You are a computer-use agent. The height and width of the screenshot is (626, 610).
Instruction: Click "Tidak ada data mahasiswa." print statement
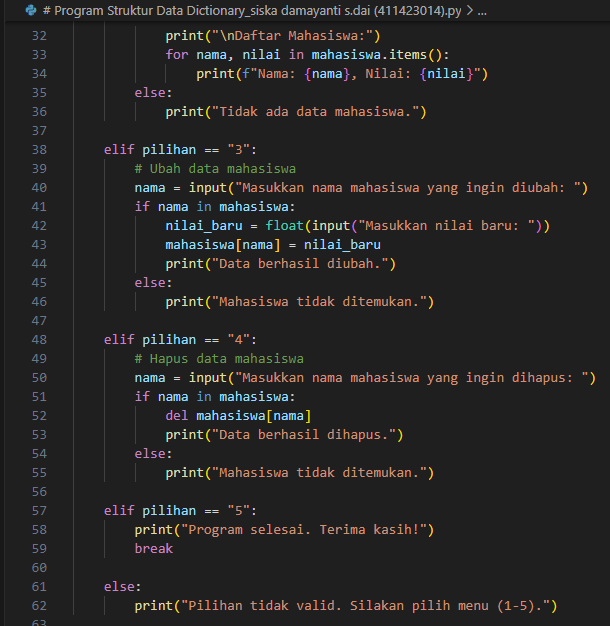click(x=296, y=112)
